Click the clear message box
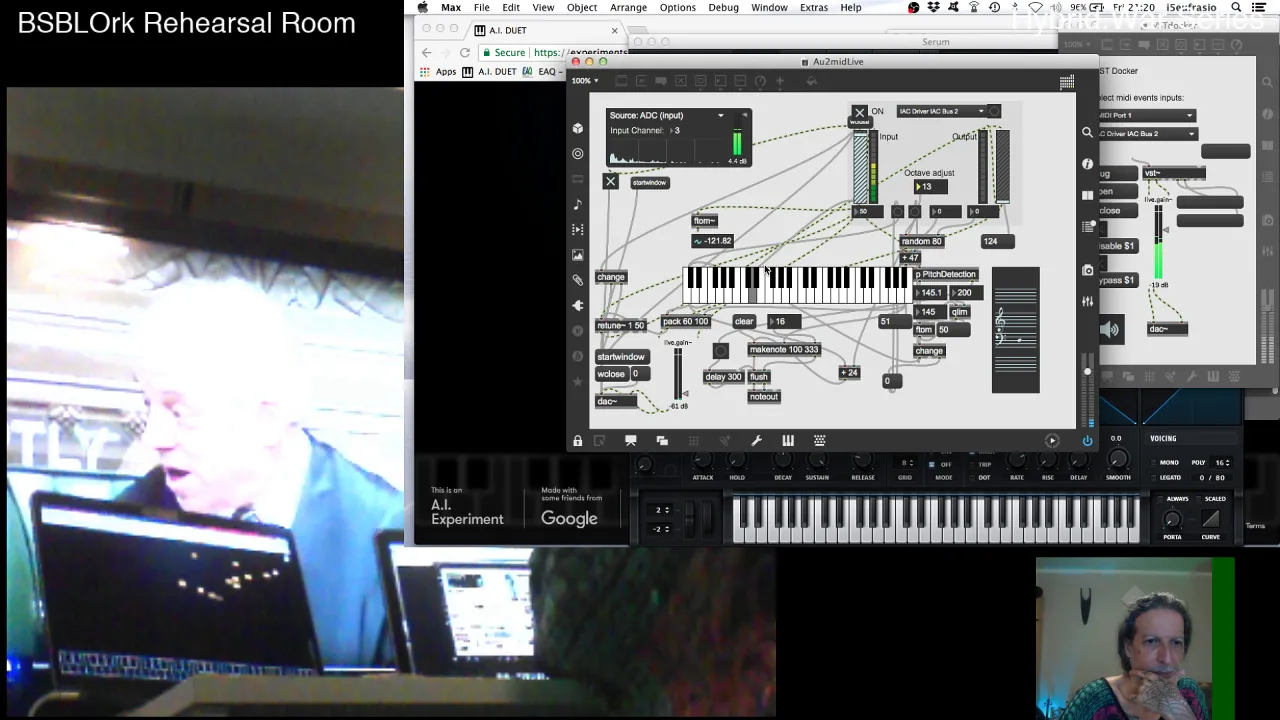The width and height of the screenshot is (1280, 720). point(743,322)
